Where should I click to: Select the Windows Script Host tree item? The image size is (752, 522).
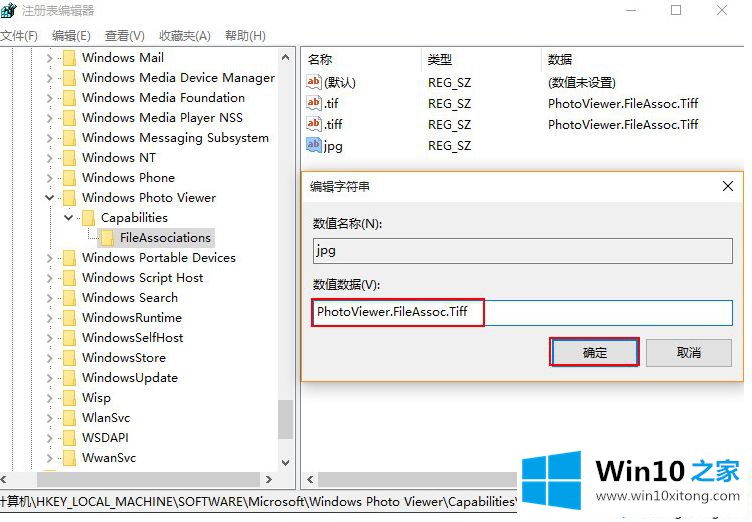pos(142,278)
